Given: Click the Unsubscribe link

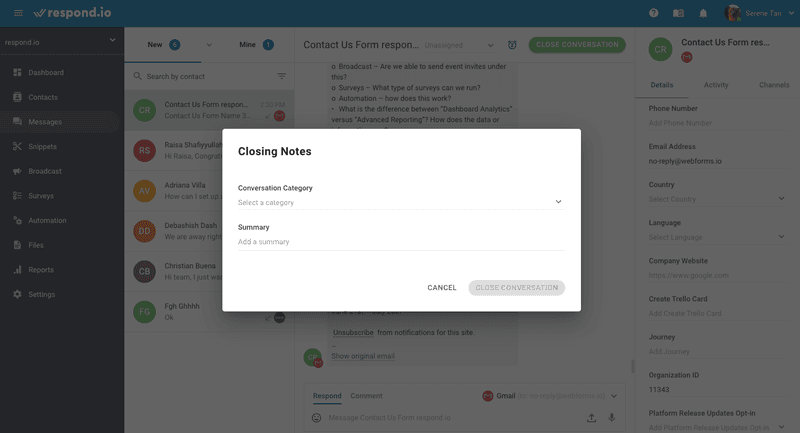Looking at the screenshot, I should click(x=353, y=333).
